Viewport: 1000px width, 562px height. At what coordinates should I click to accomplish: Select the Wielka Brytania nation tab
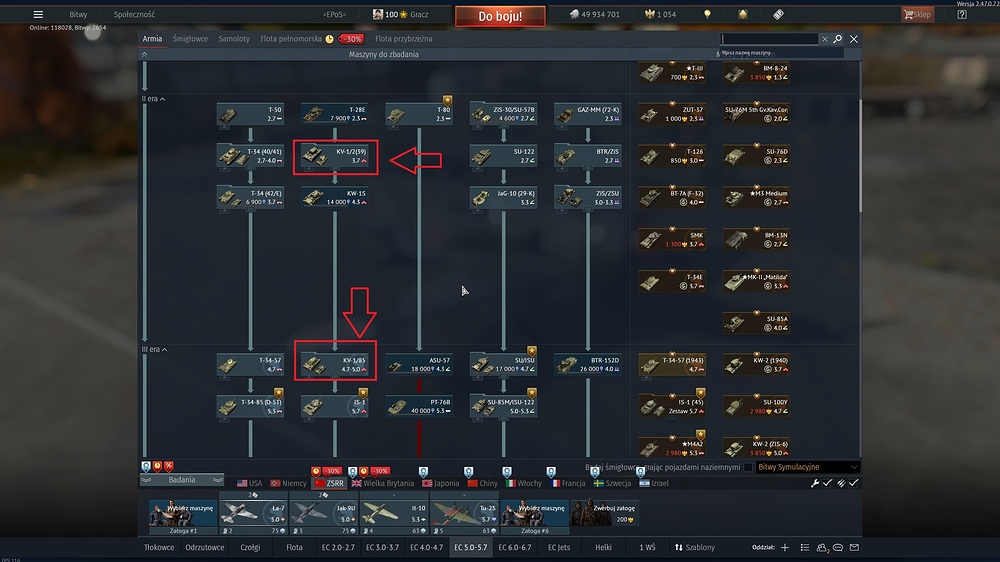pos(383,484)
